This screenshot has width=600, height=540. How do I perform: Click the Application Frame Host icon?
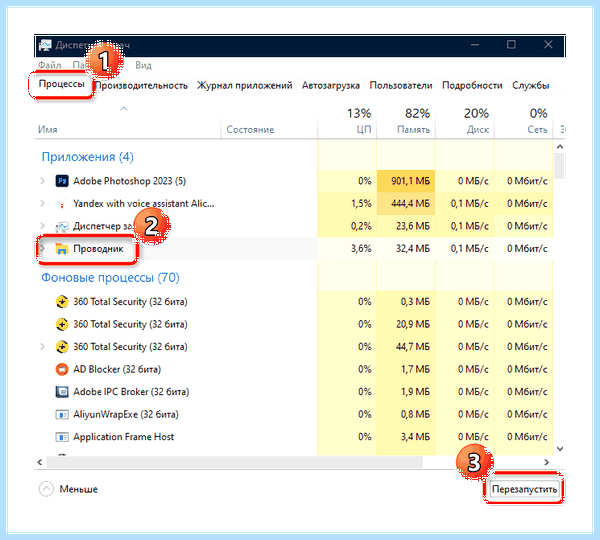(62, 437)
